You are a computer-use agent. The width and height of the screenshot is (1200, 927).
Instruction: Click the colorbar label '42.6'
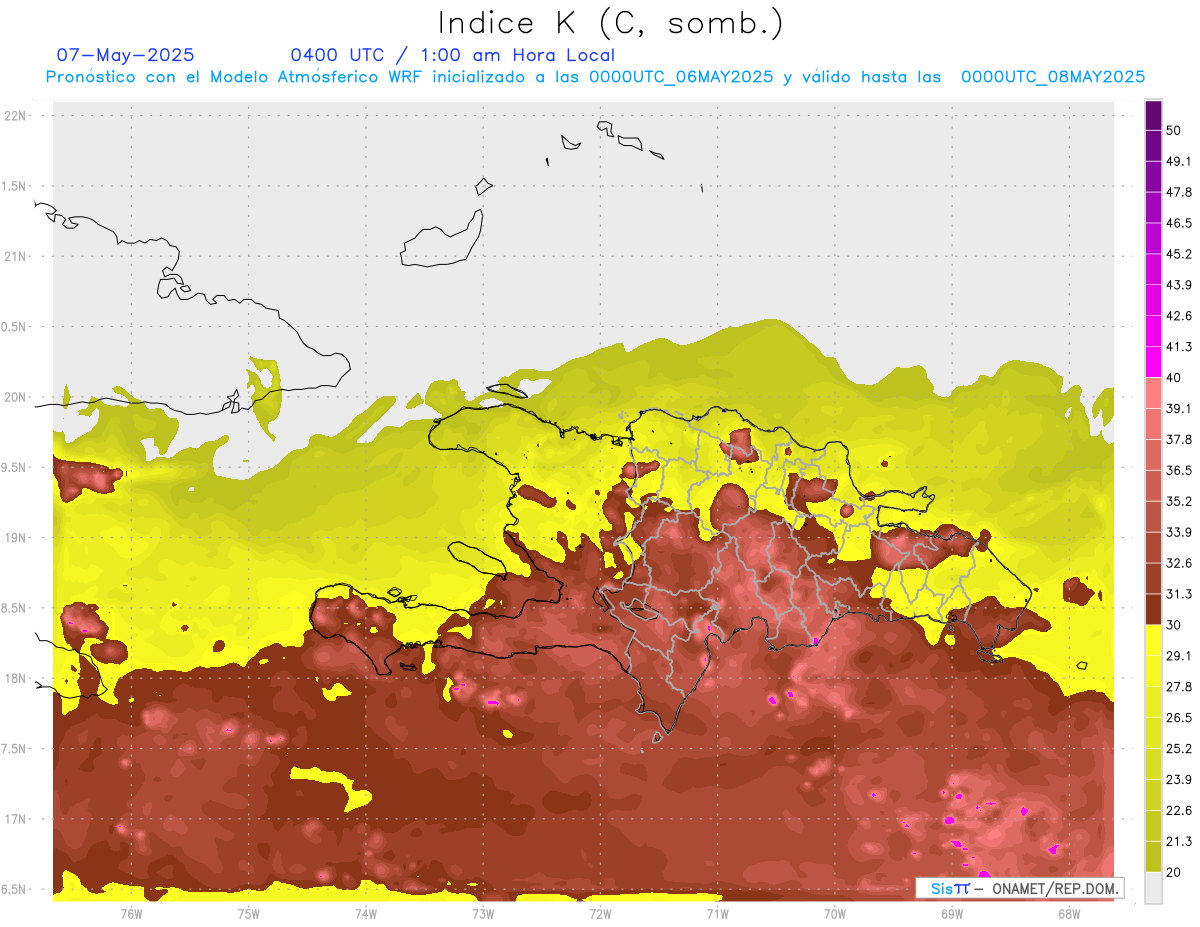1178,316
